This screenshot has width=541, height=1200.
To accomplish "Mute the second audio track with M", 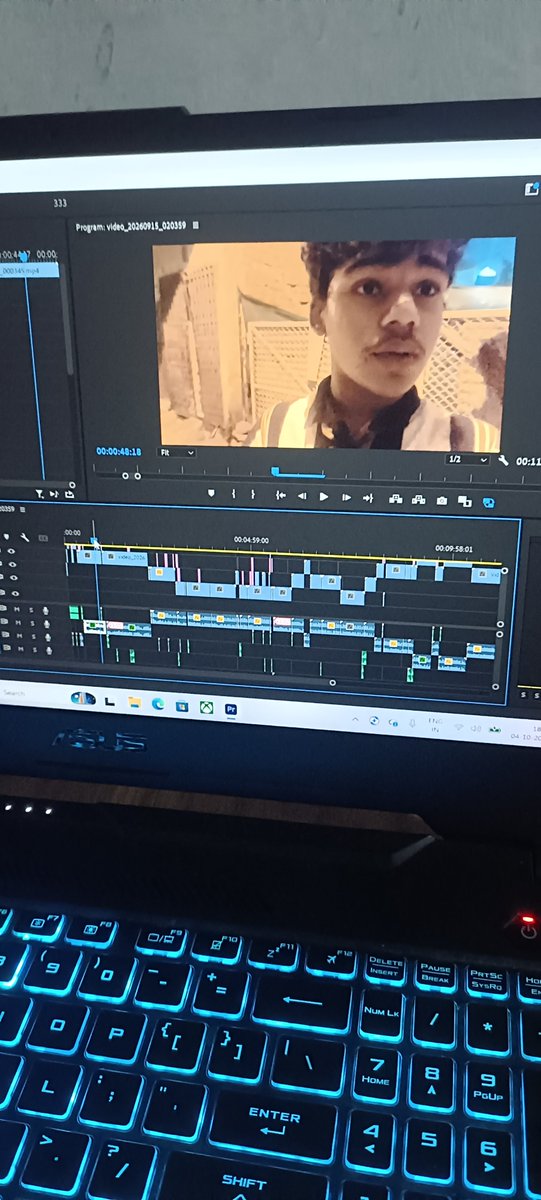I will click(x=17, y=623).
